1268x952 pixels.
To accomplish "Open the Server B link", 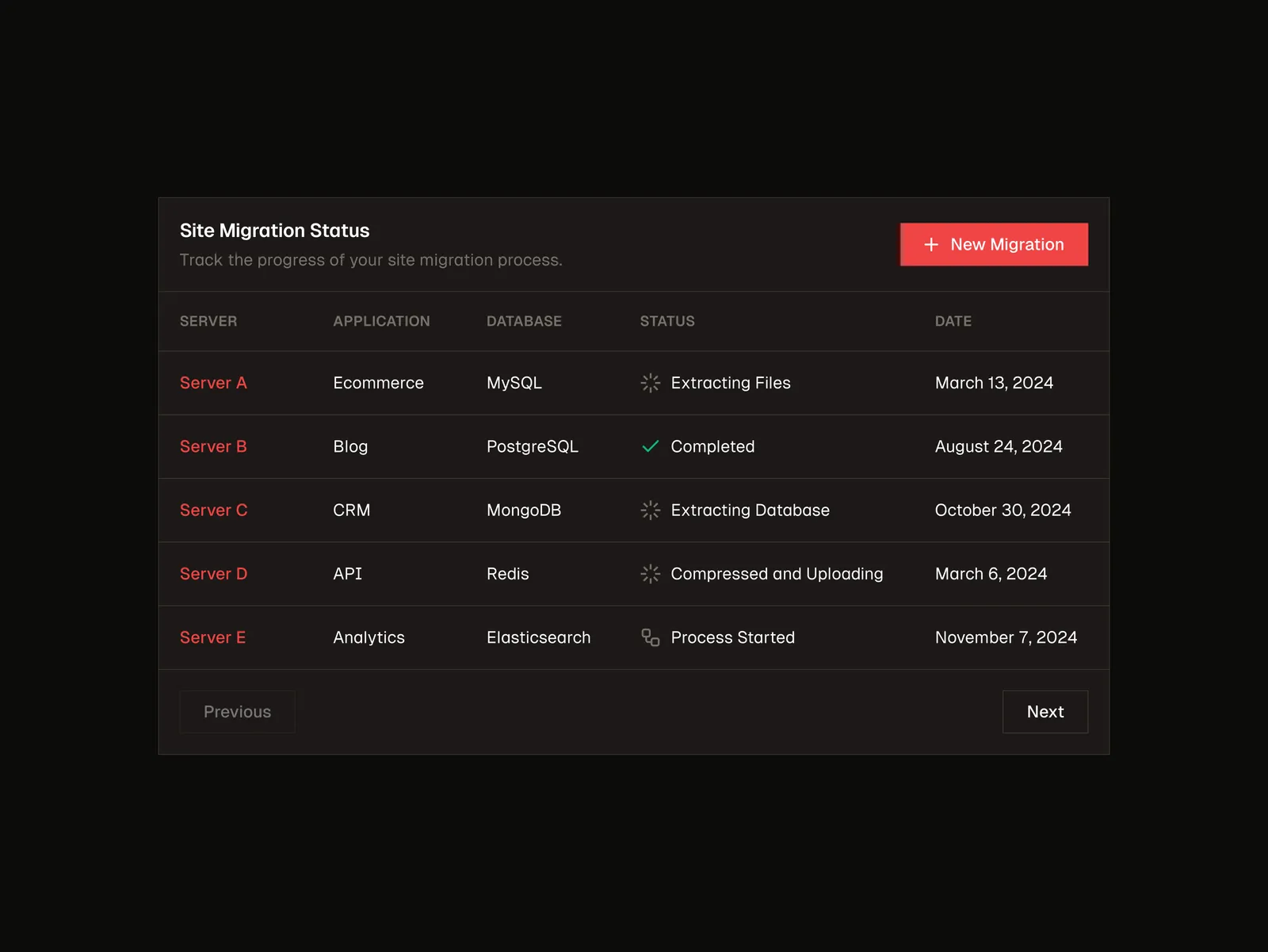I will coord(213,447).
